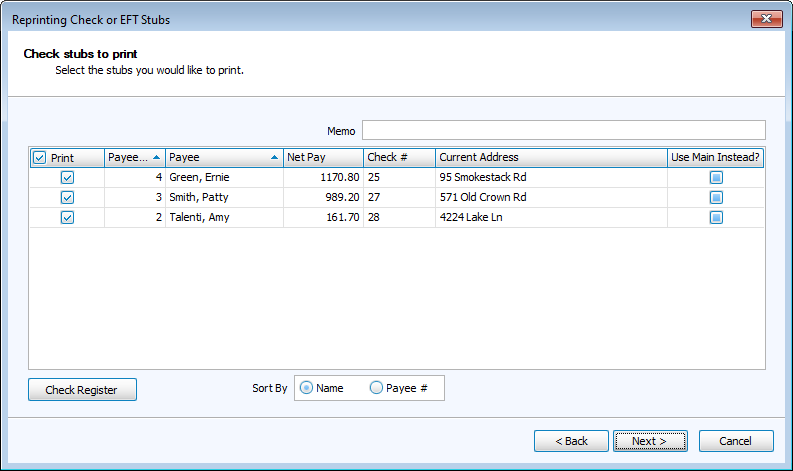Enable Use Main Instead for Green, Ernie
Image resolution: width=793 pixels, height=471 pixels.
(x=716, y=177)
